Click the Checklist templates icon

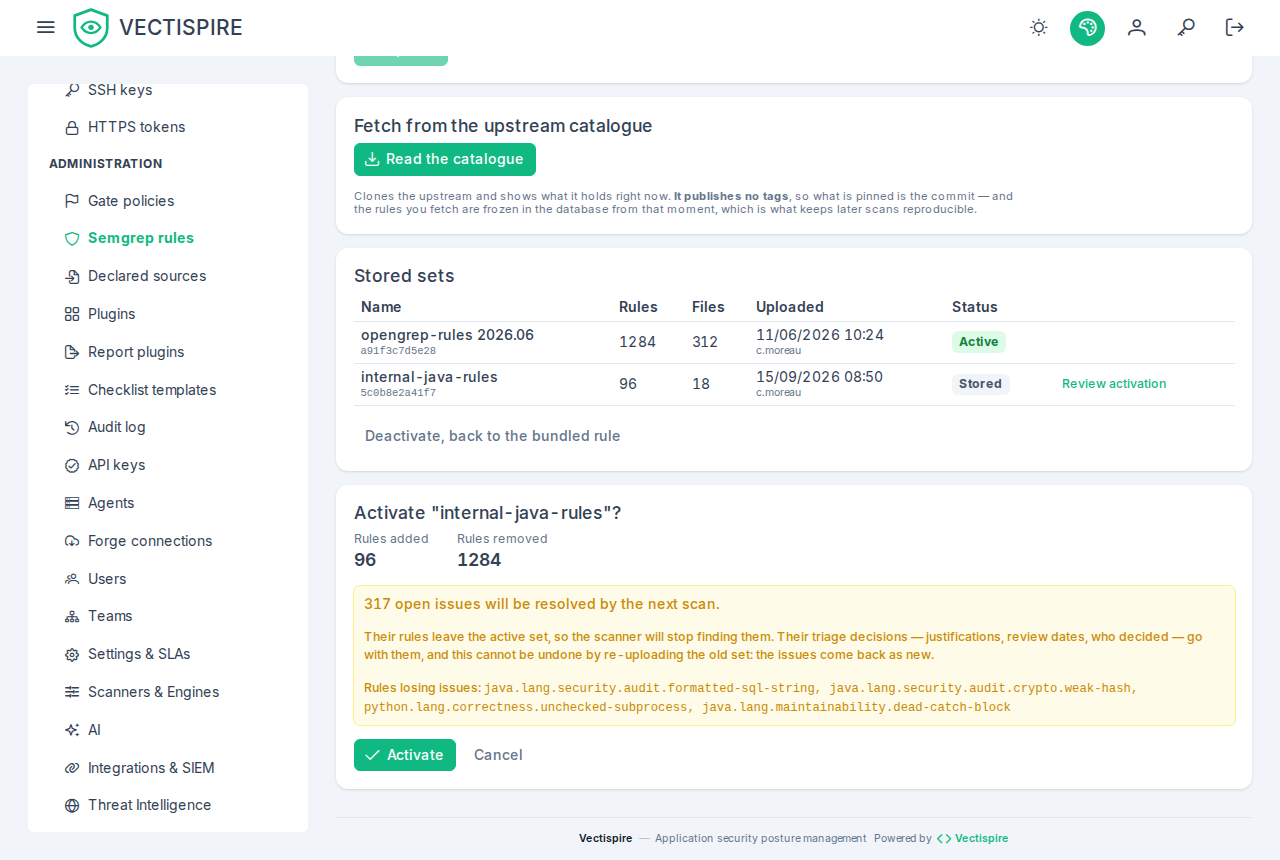pos(72,390)
